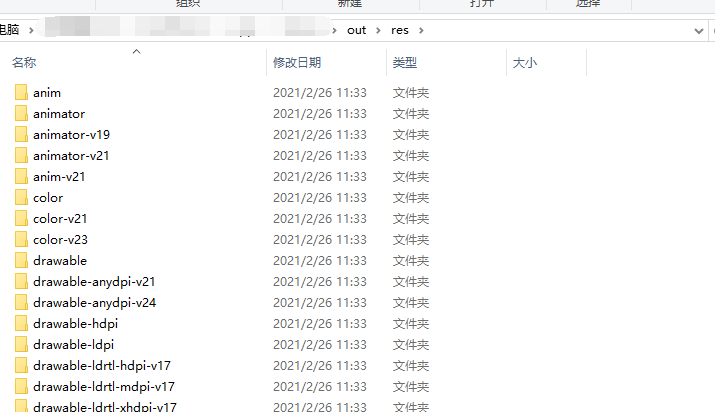
Task: Select the drawable folder icon
Action: pyautogui.click(x=21, y=260)
